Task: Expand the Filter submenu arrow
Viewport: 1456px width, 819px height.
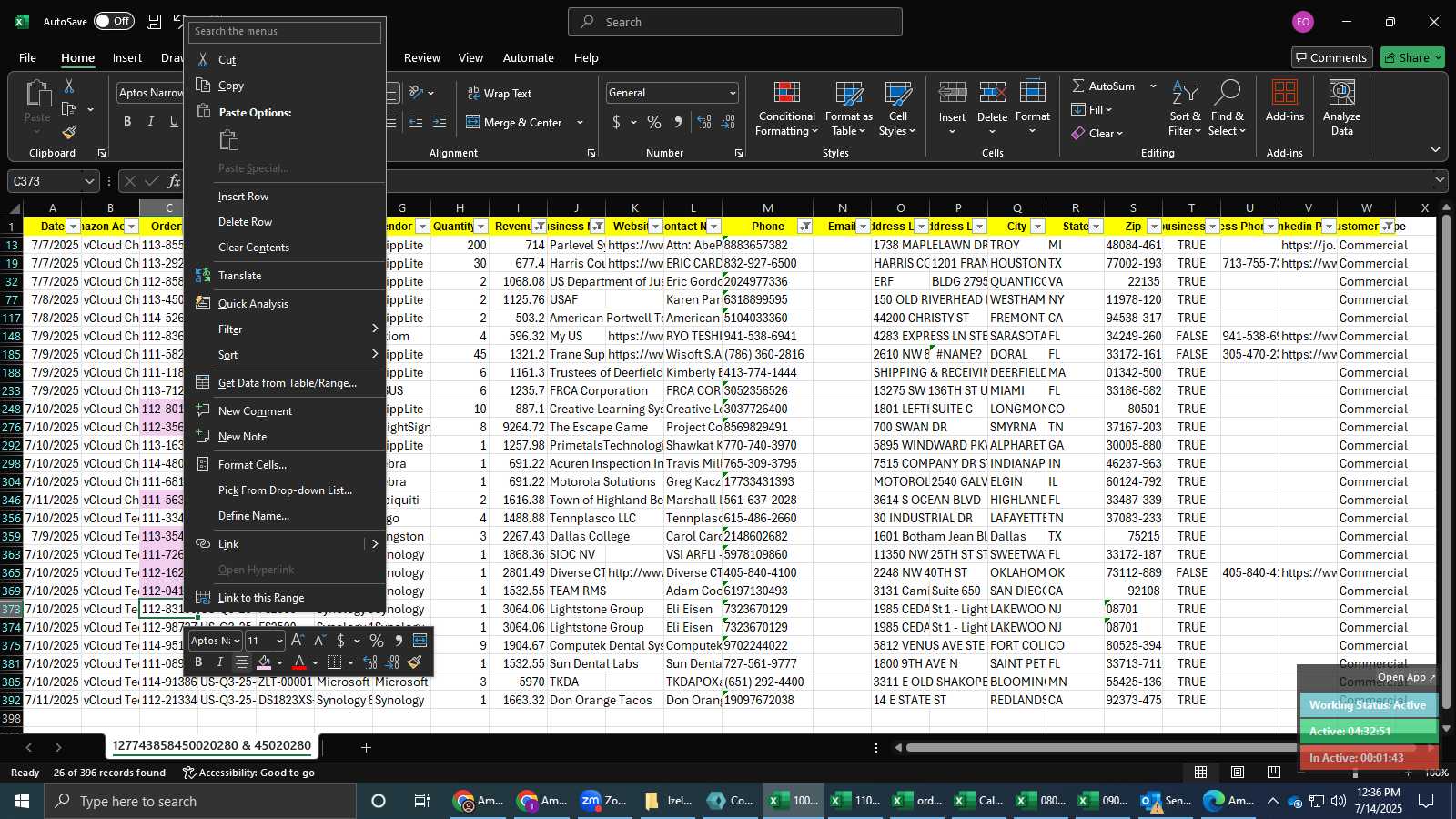Action: point(374,329)
